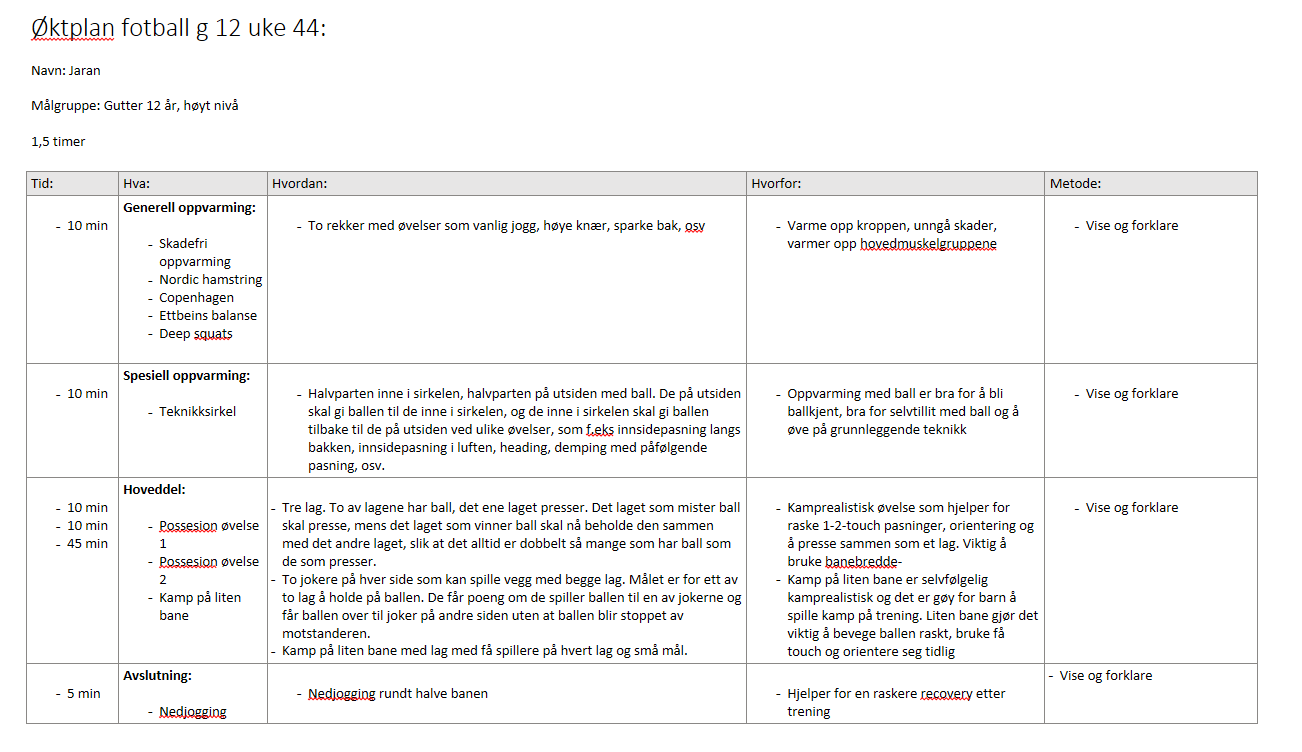
Task: Click '10 min' in Spesiell oppvarming row
Action: 87,394
